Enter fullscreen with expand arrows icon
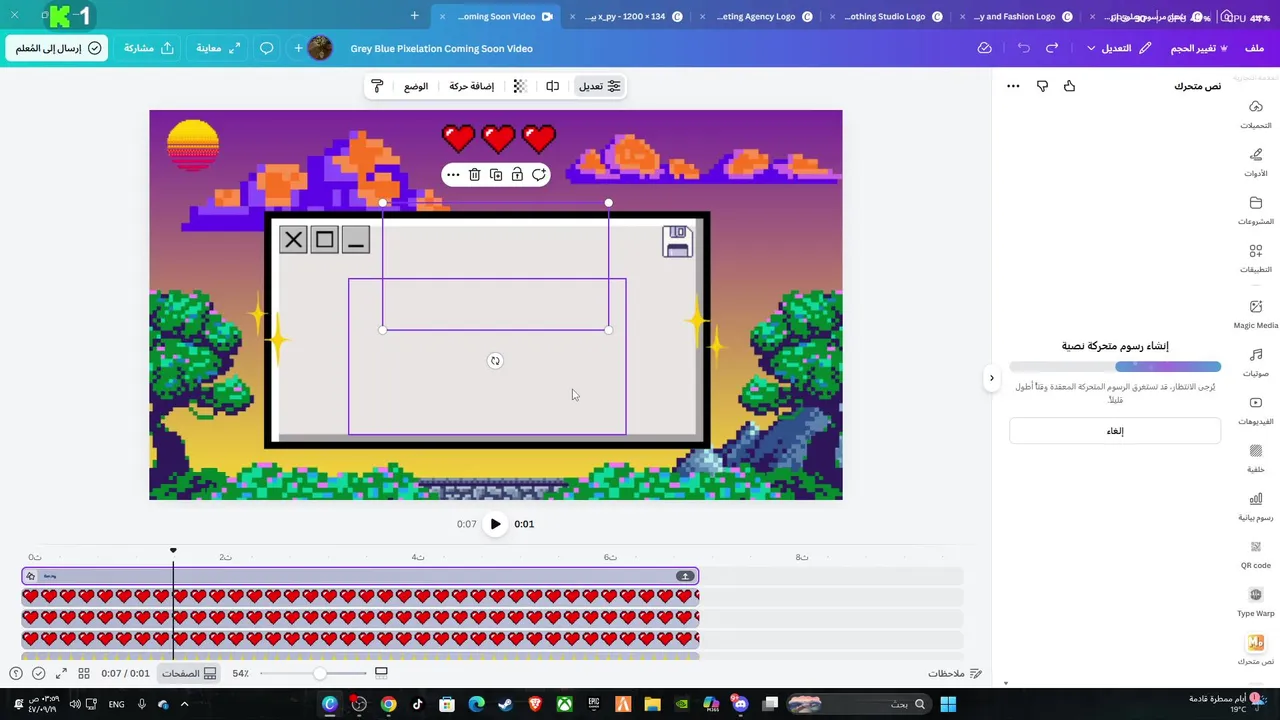This screenshot has width=1280, height=720. [61, 673]
